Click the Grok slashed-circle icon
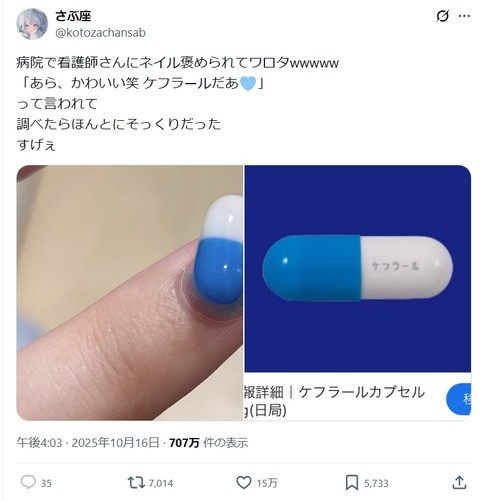The image size is (480, 501). click(x=442, y=16)
